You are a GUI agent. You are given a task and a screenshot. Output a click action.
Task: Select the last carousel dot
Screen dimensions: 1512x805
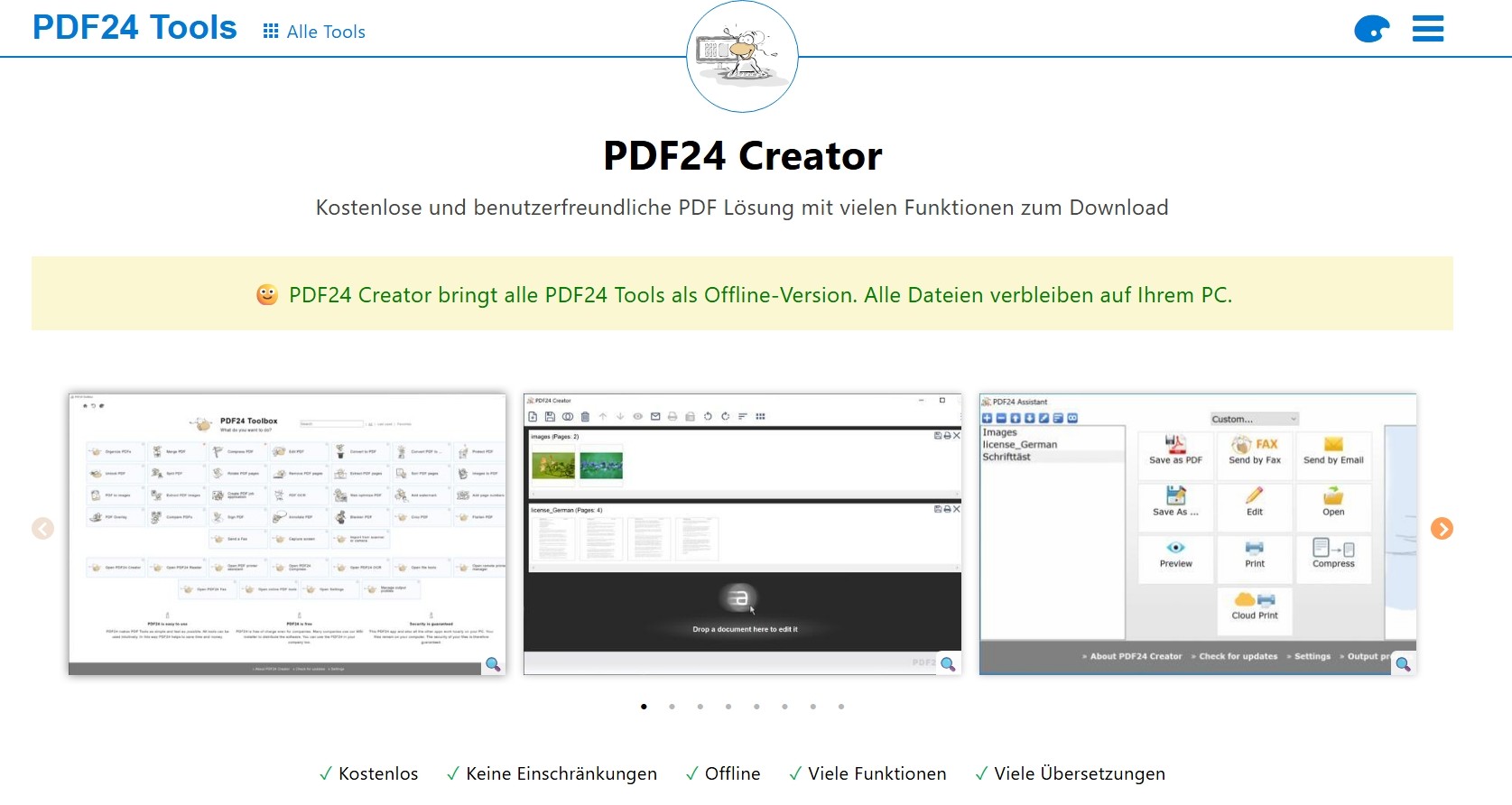pyautogui.click(x=841, y=707)
